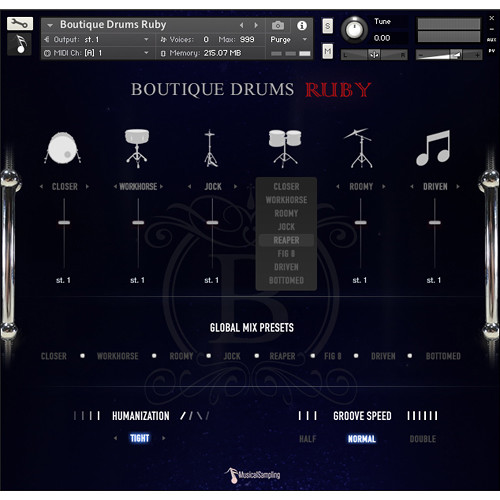The height and width of the screenshot is (500, 500).
Task: Toggle the AUX panel button
Action: pyautogui.click(x=491, y=40)
